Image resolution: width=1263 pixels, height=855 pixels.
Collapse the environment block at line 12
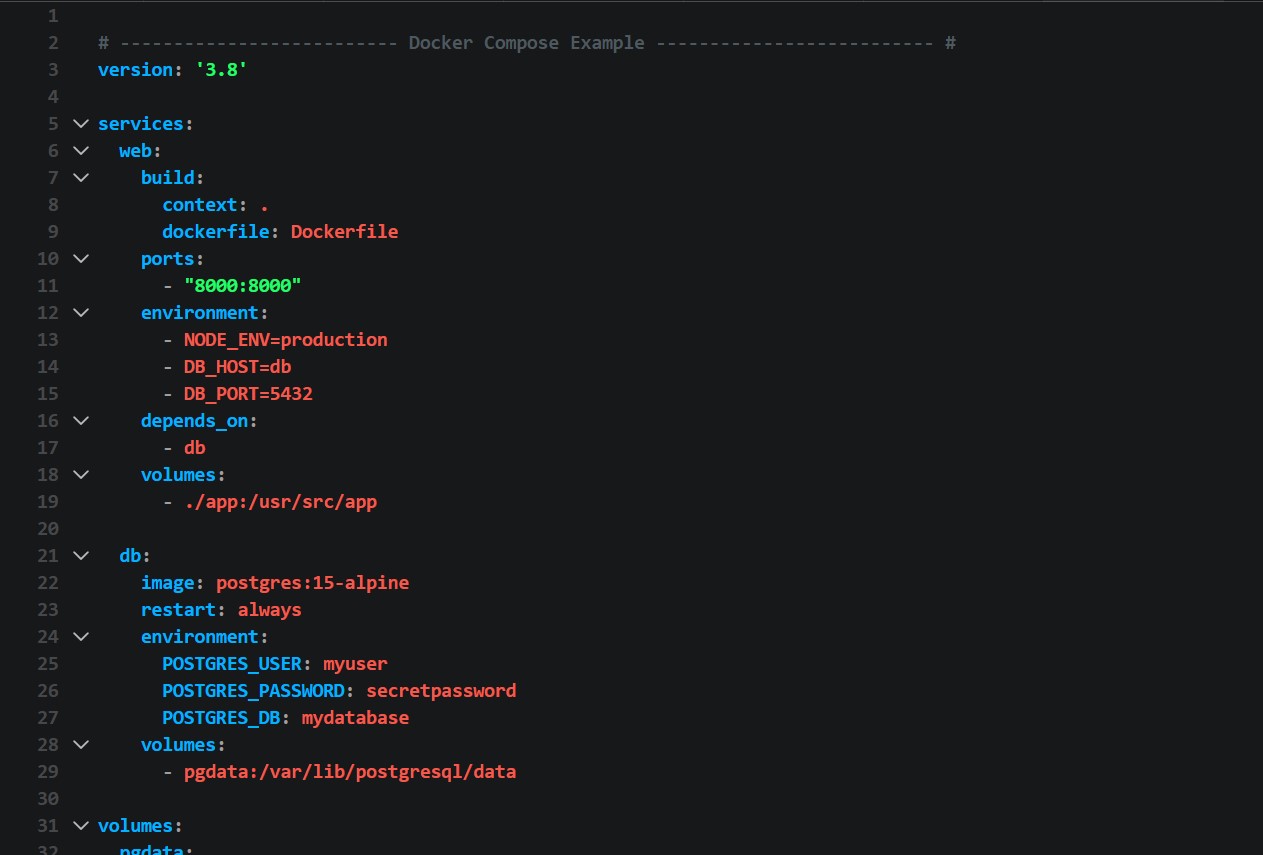pyautogui.click(x=80, y=313)
